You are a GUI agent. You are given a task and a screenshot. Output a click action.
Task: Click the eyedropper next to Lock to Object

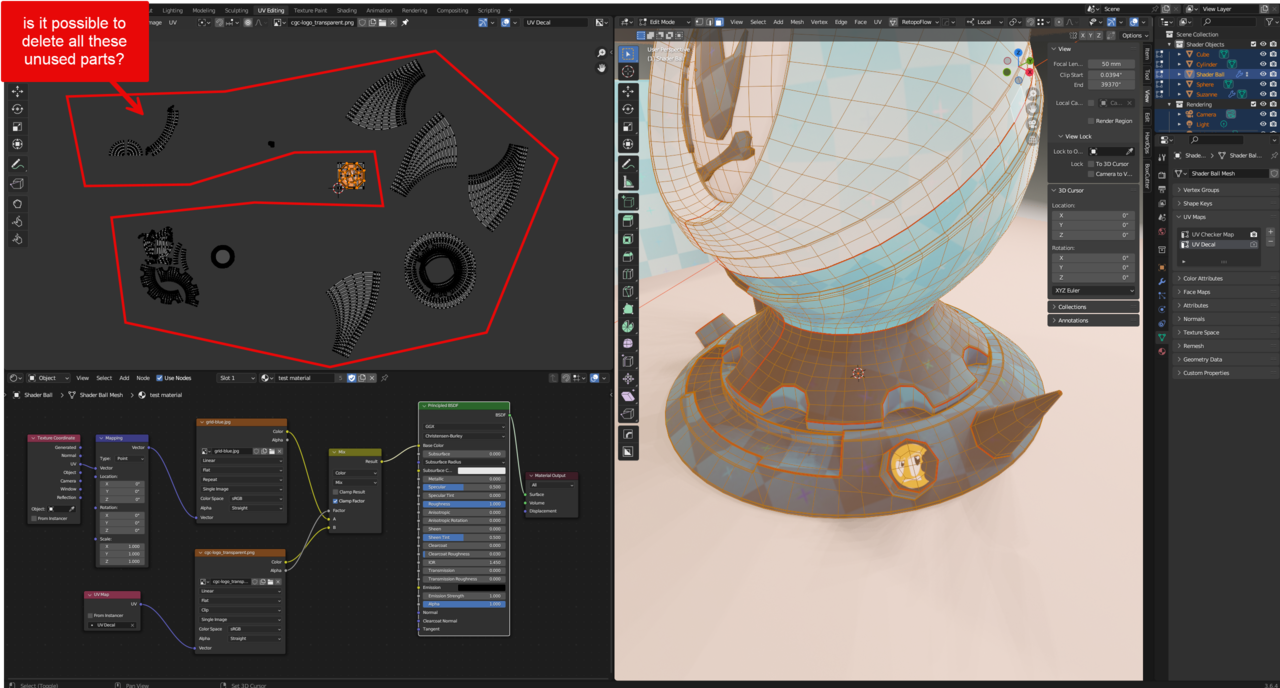click(1130, 151)
